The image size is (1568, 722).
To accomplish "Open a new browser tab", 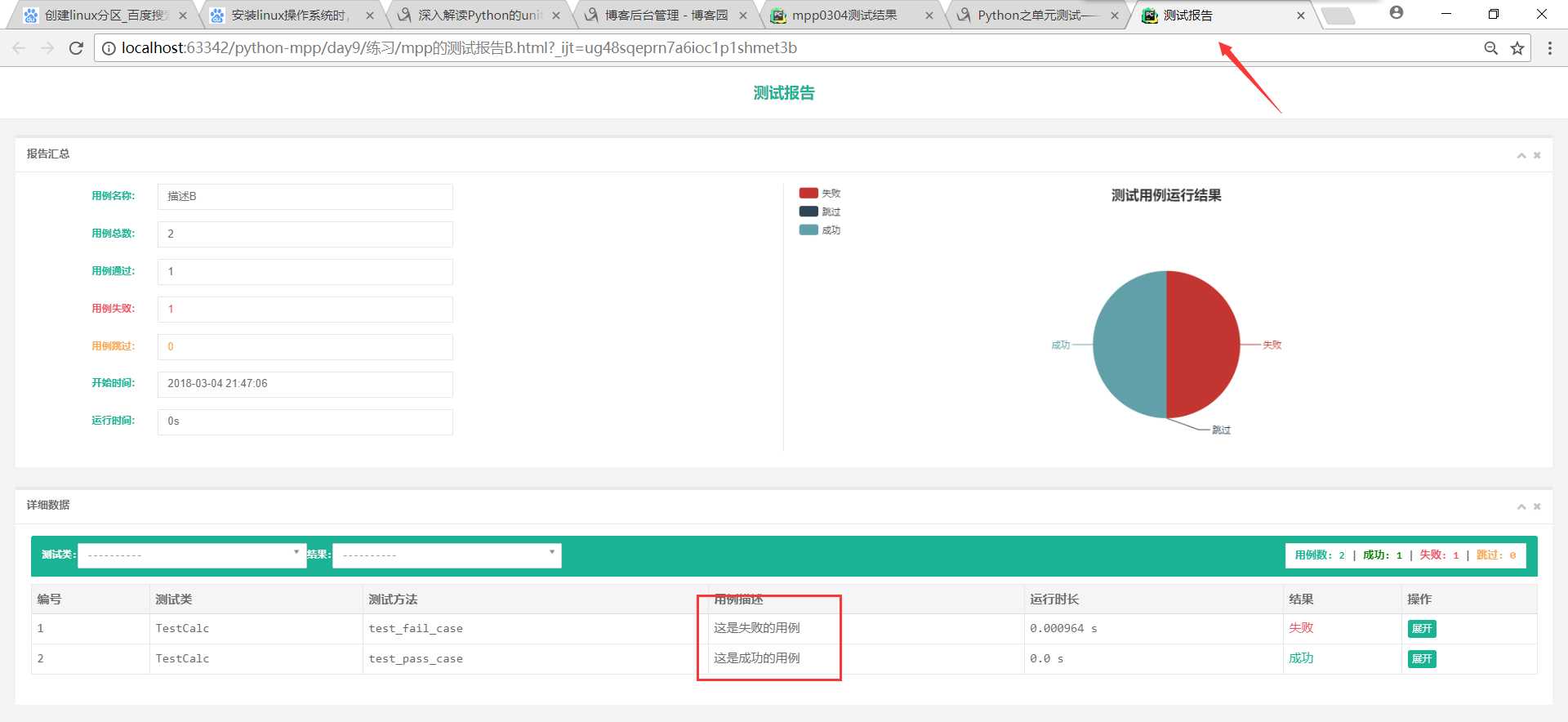I will click(x=1339, y=16).
